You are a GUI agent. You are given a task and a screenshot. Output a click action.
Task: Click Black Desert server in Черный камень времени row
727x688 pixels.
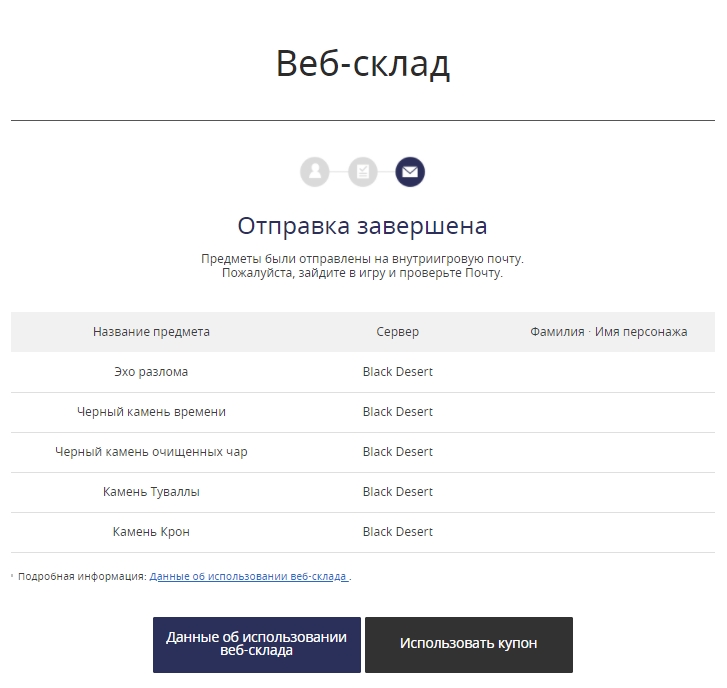(x=397, y=412)
